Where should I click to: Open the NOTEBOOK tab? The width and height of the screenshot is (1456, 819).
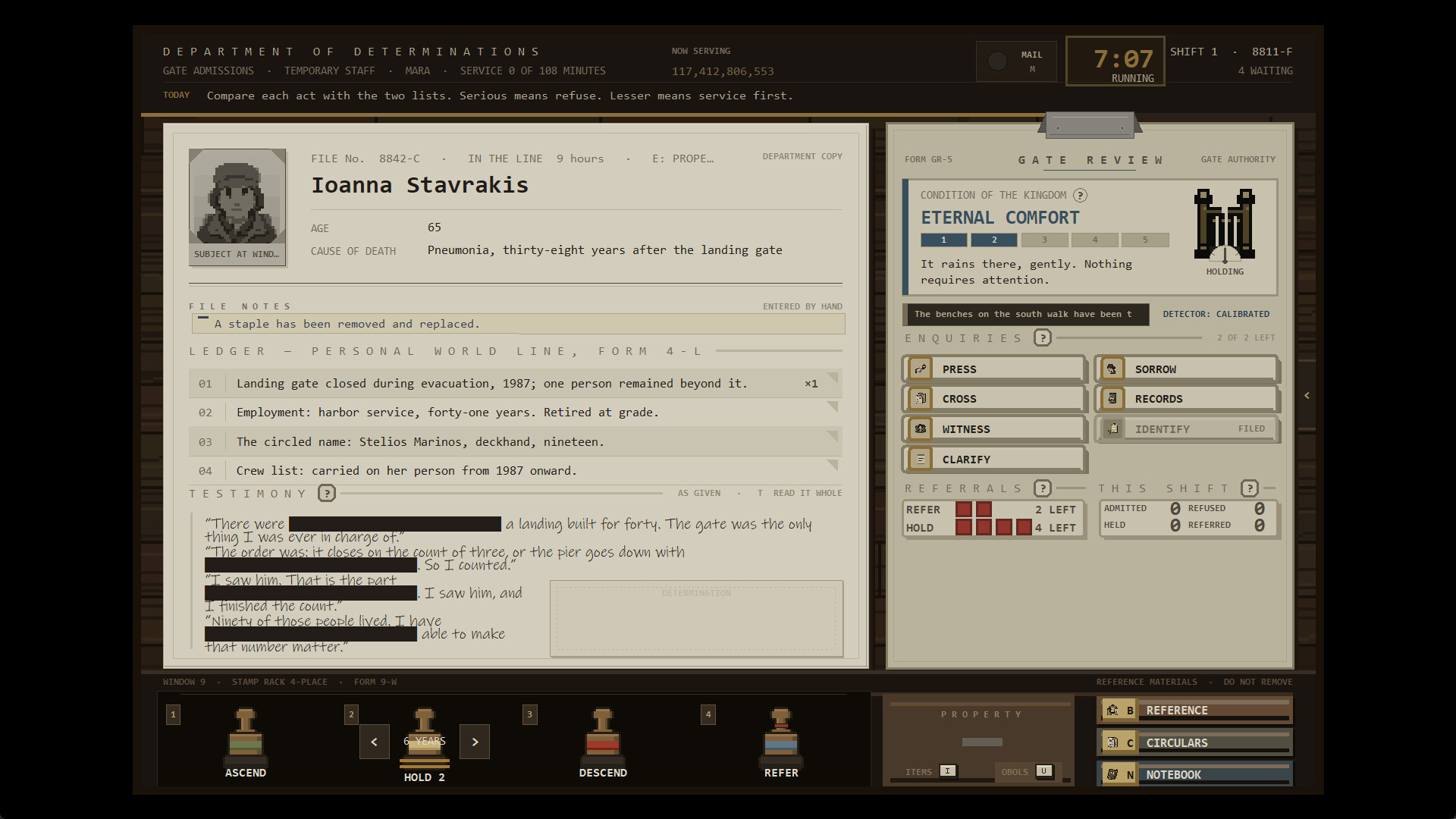(x=1194, y=774)
